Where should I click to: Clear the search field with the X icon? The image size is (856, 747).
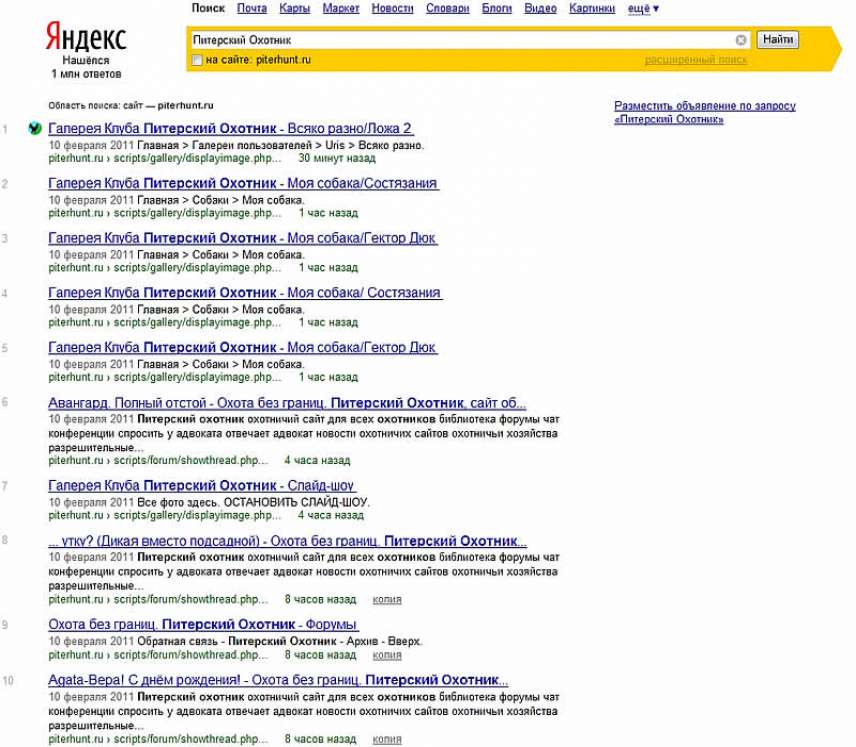pos(741,40)
